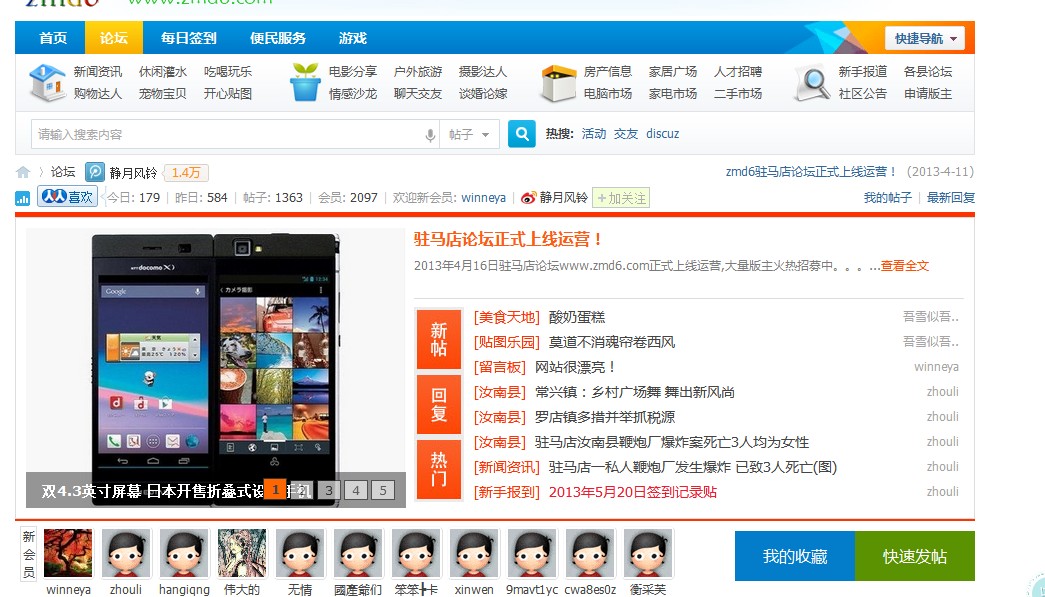
Task: Open post 罗店镇多措并举抓税源
Action: 604,417
